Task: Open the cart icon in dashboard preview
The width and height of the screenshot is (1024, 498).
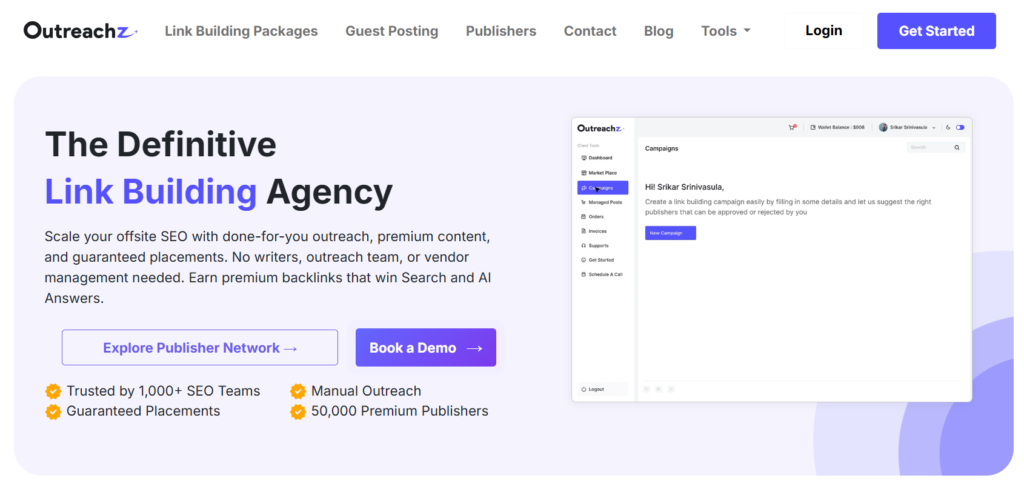Action: tap(792, 128)
